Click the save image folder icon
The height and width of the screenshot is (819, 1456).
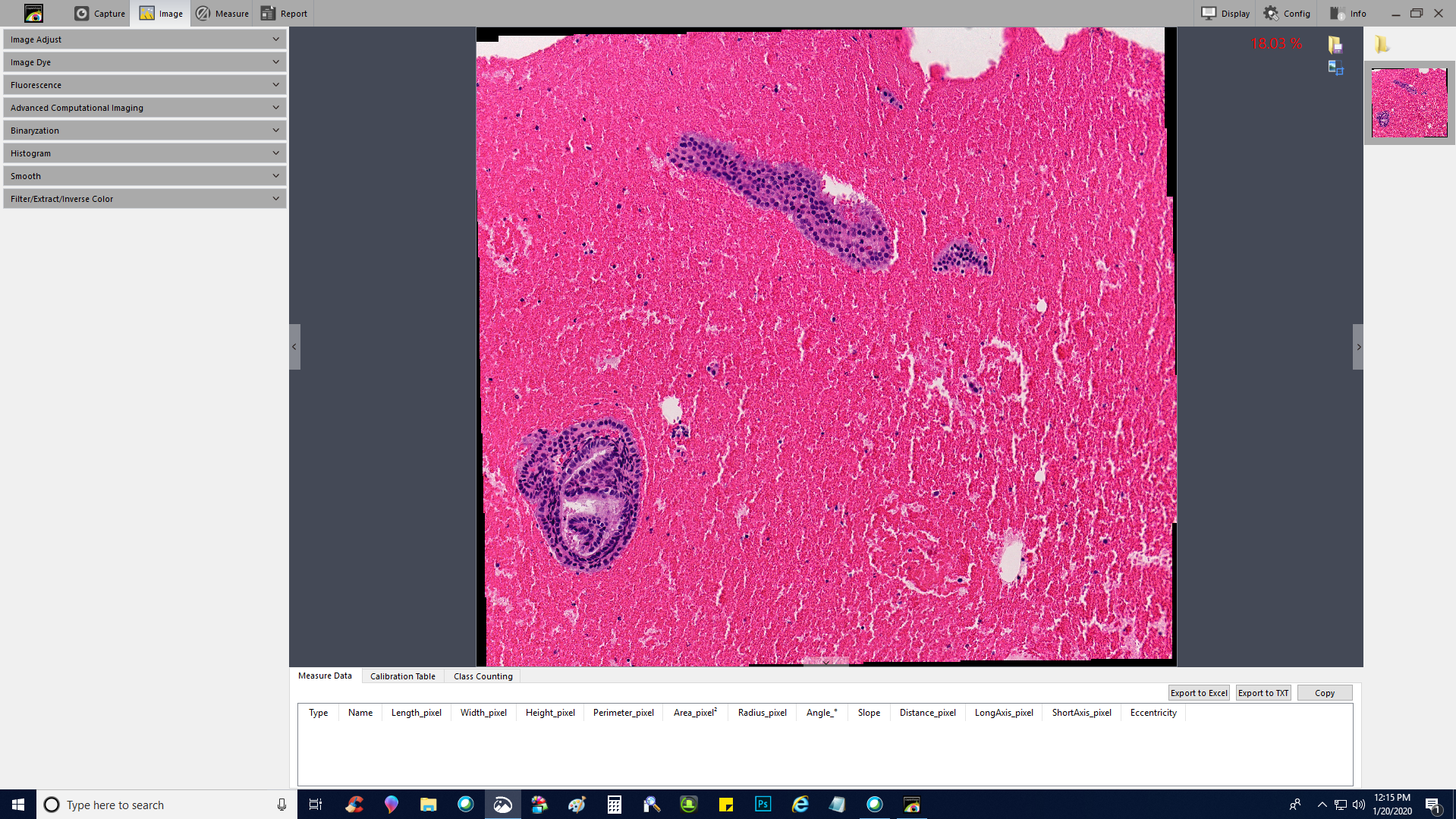click(x=1335, y=45)
